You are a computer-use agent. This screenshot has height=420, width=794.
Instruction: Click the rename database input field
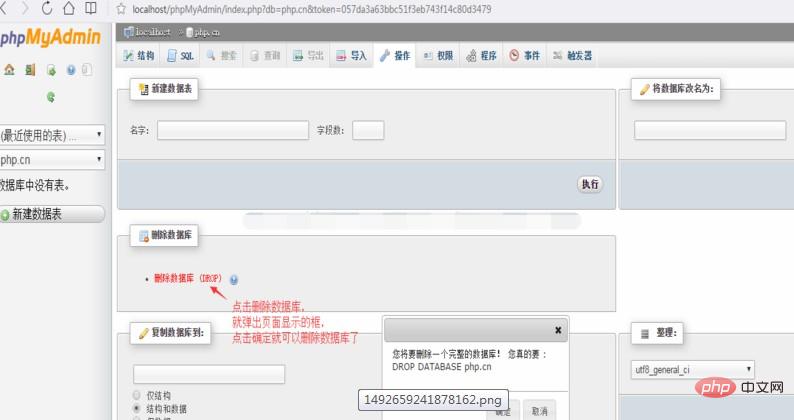coord(710,130)
